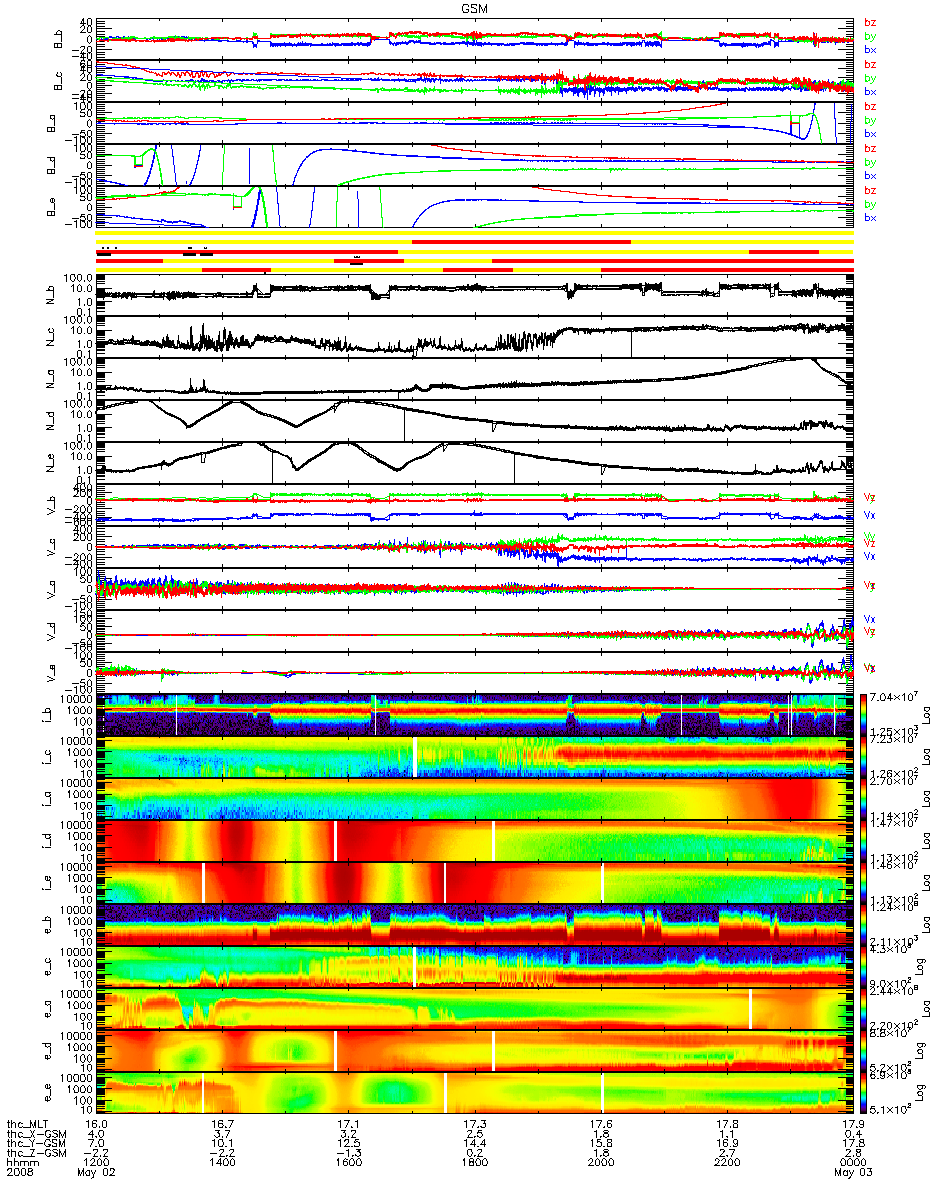930x1200 pixels.
Task: Click the Y-GSM value 14.4
Action: pos(475,1143)
